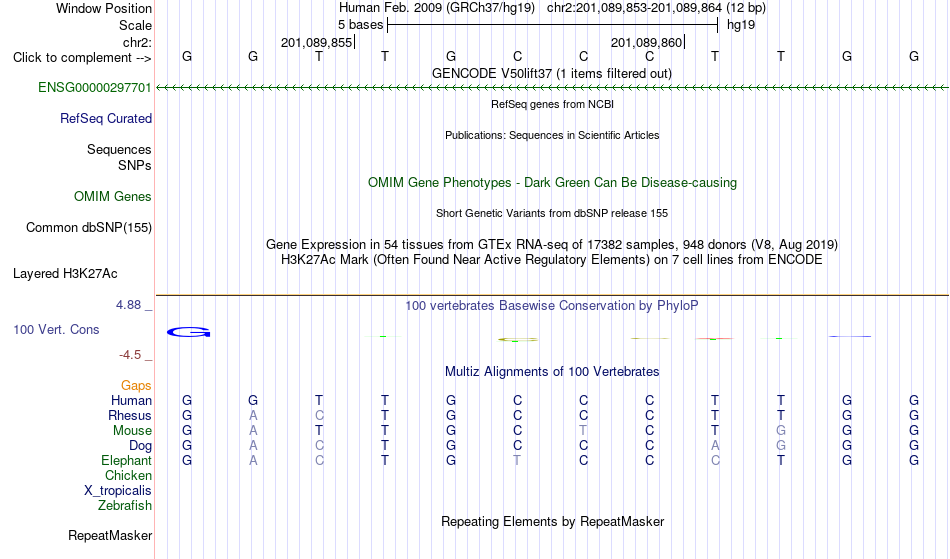Click the 201,089,860 coordinate marker

[x=646, y=42]
